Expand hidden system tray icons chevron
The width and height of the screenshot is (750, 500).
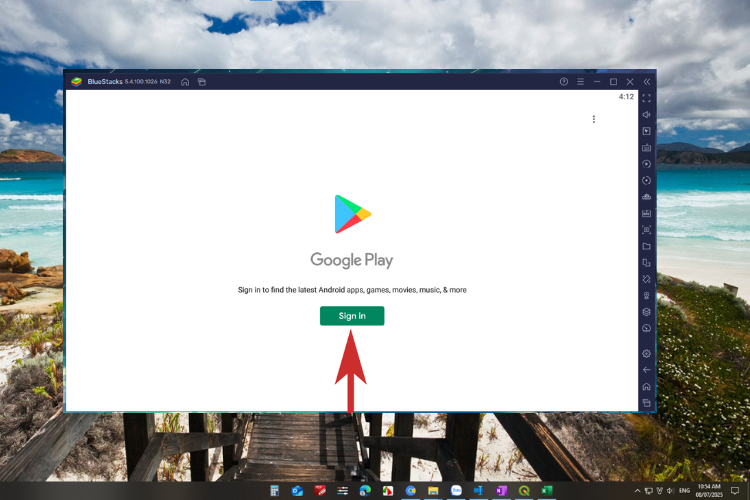pos(637,491)
